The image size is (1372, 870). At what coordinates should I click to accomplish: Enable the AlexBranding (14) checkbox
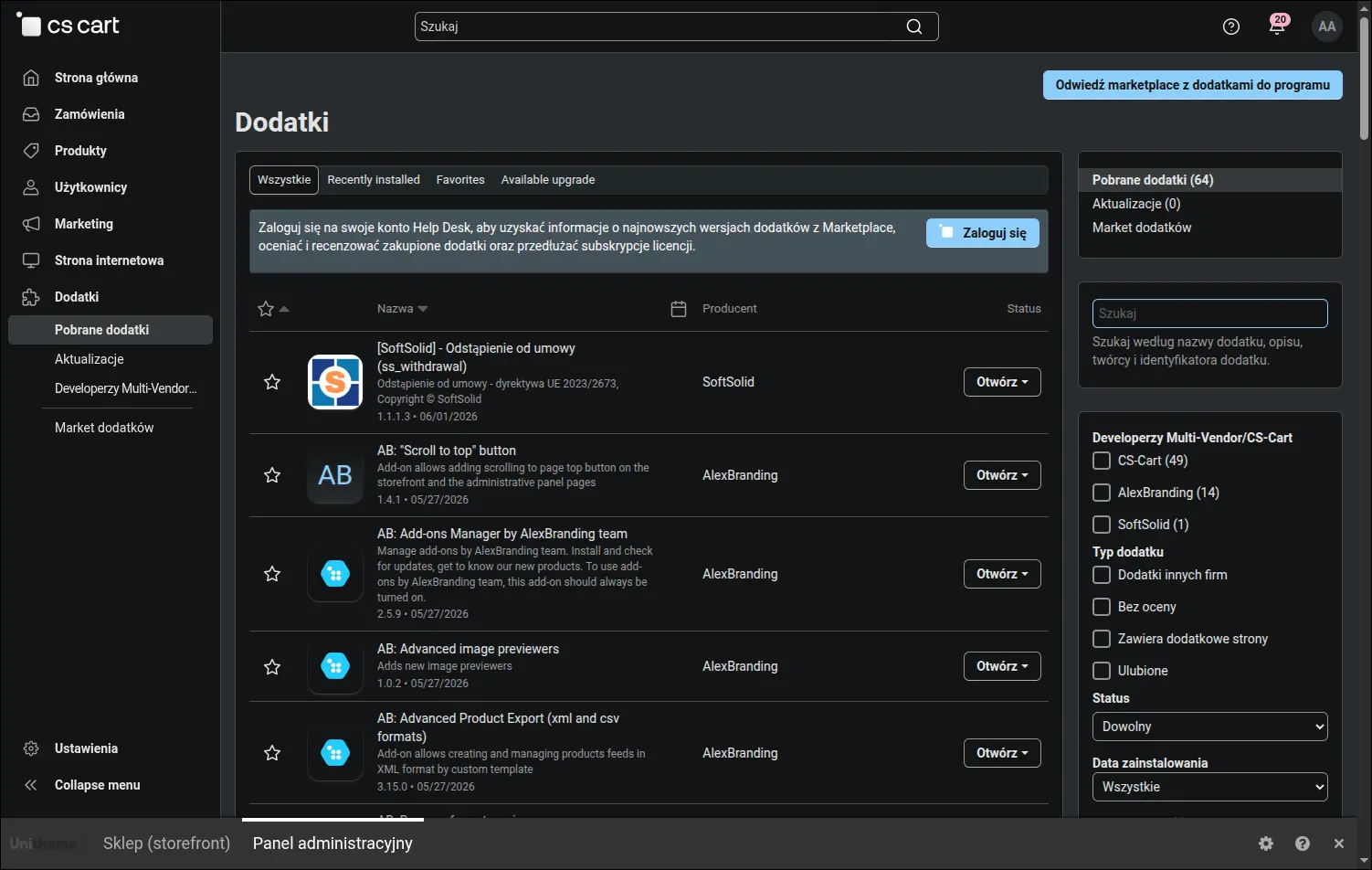pos(1102,493)
